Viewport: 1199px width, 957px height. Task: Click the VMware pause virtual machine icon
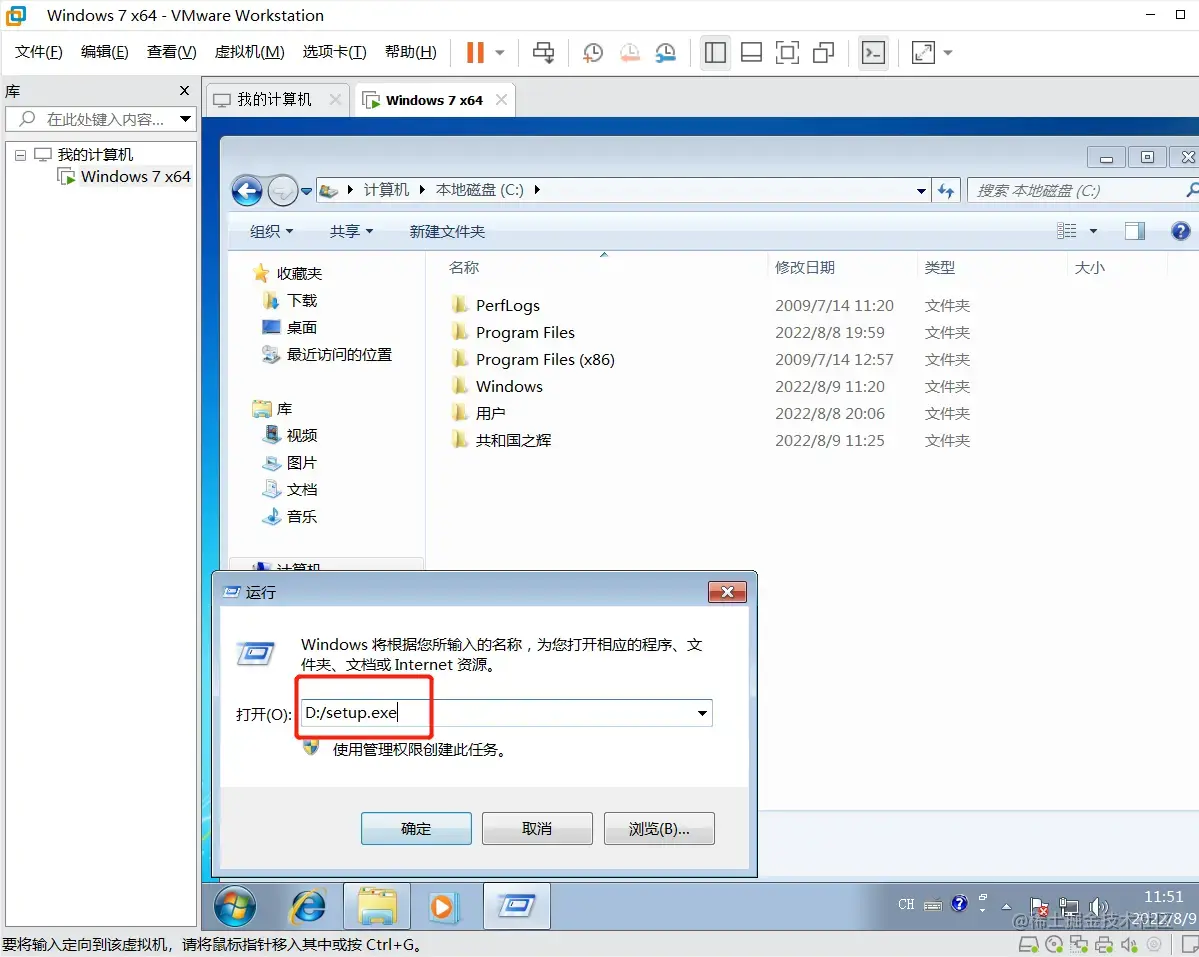click(x=475, y=53)
